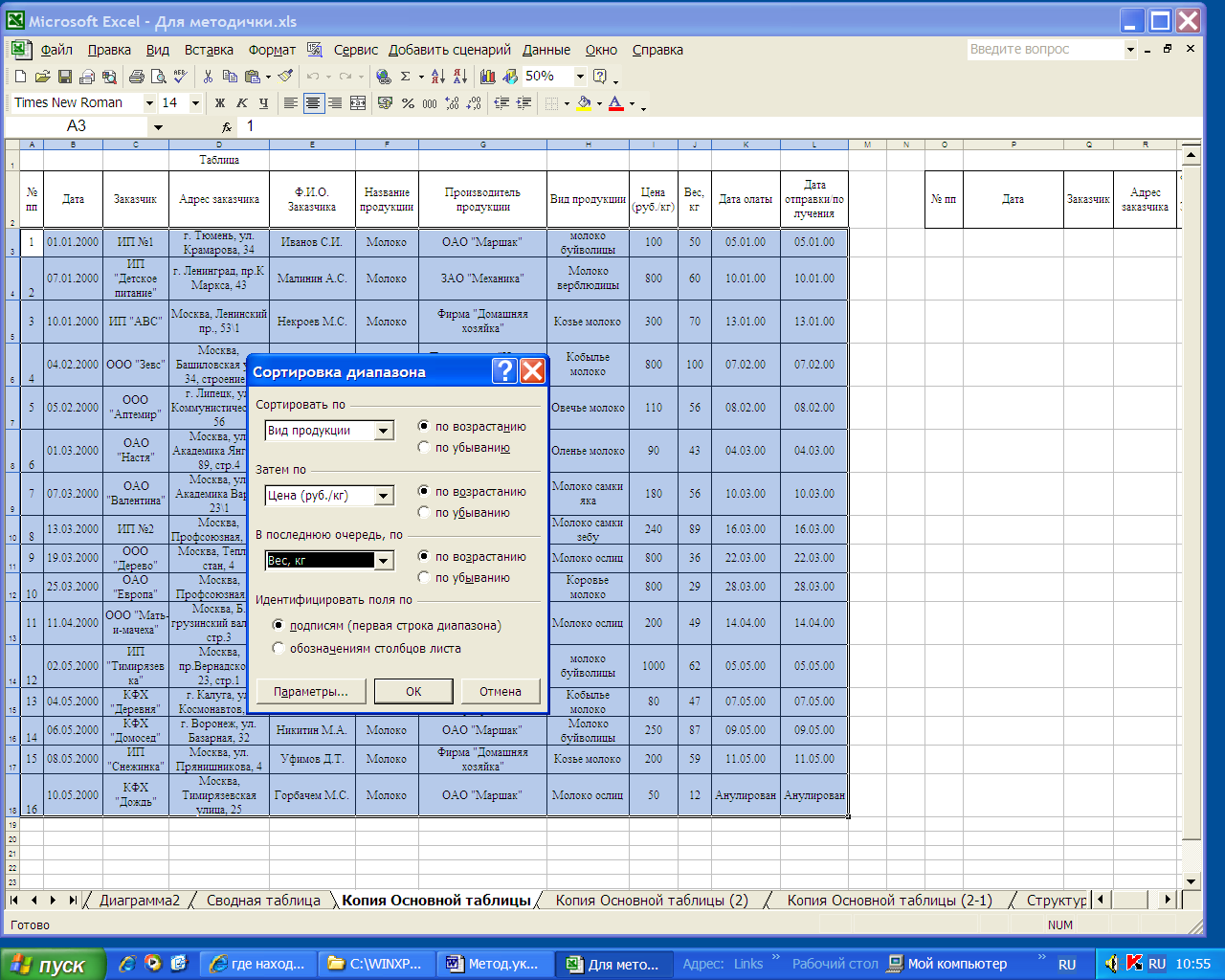Open the Файл menu
The width and height of the screenshot is (1225, 980).
[x=56, y=50]
